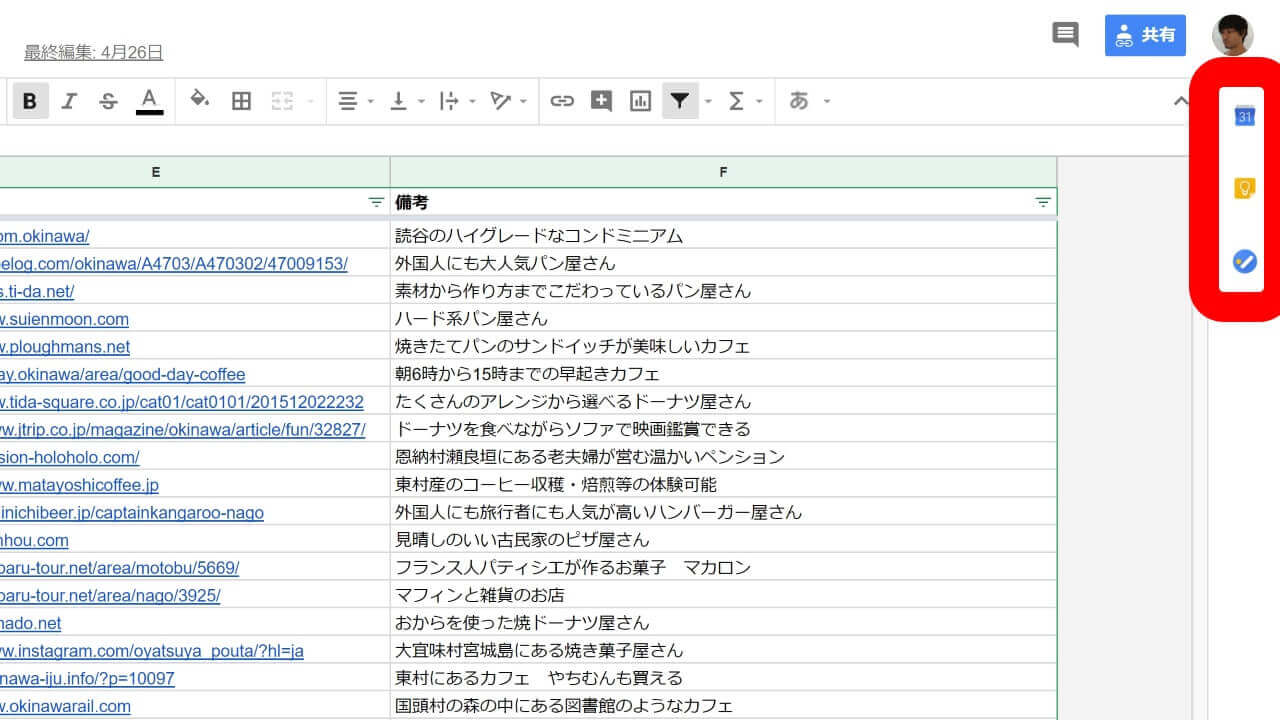Open Google Tasks in side panel
Image resolution: width=1280 pixels, height=720 pixels.
1244,262
